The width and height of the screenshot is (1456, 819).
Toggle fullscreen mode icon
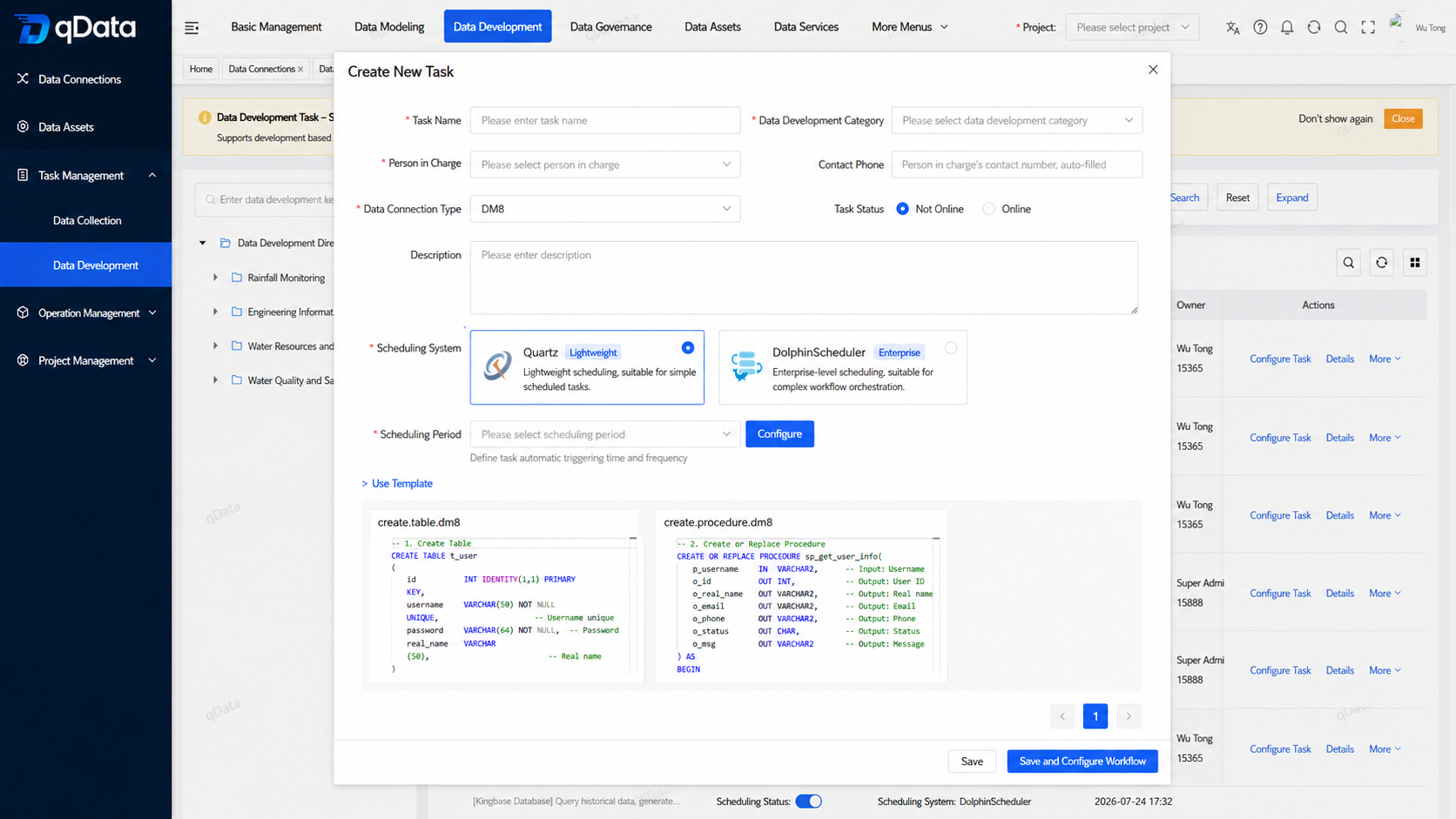[x=1368, y=27]
